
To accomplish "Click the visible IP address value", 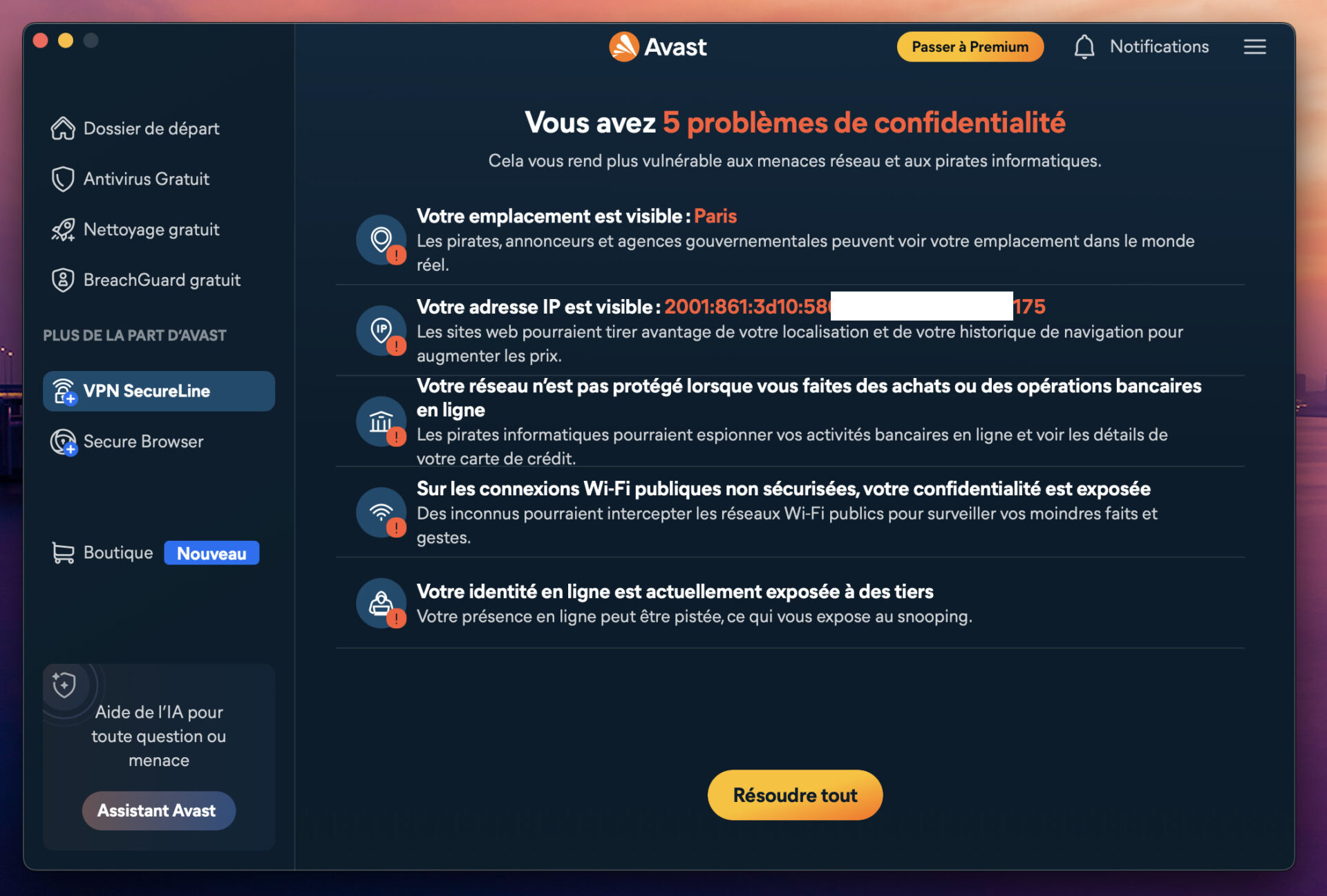I will point(855,307).
